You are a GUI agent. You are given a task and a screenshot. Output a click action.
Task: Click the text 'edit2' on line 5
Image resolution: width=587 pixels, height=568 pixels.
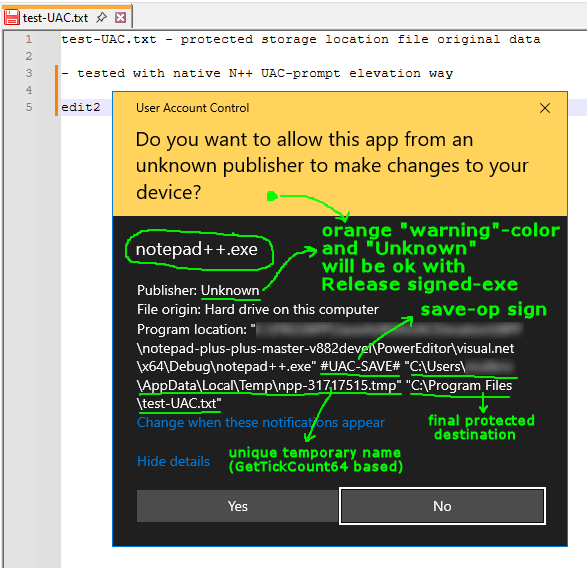tap(81, 107)
